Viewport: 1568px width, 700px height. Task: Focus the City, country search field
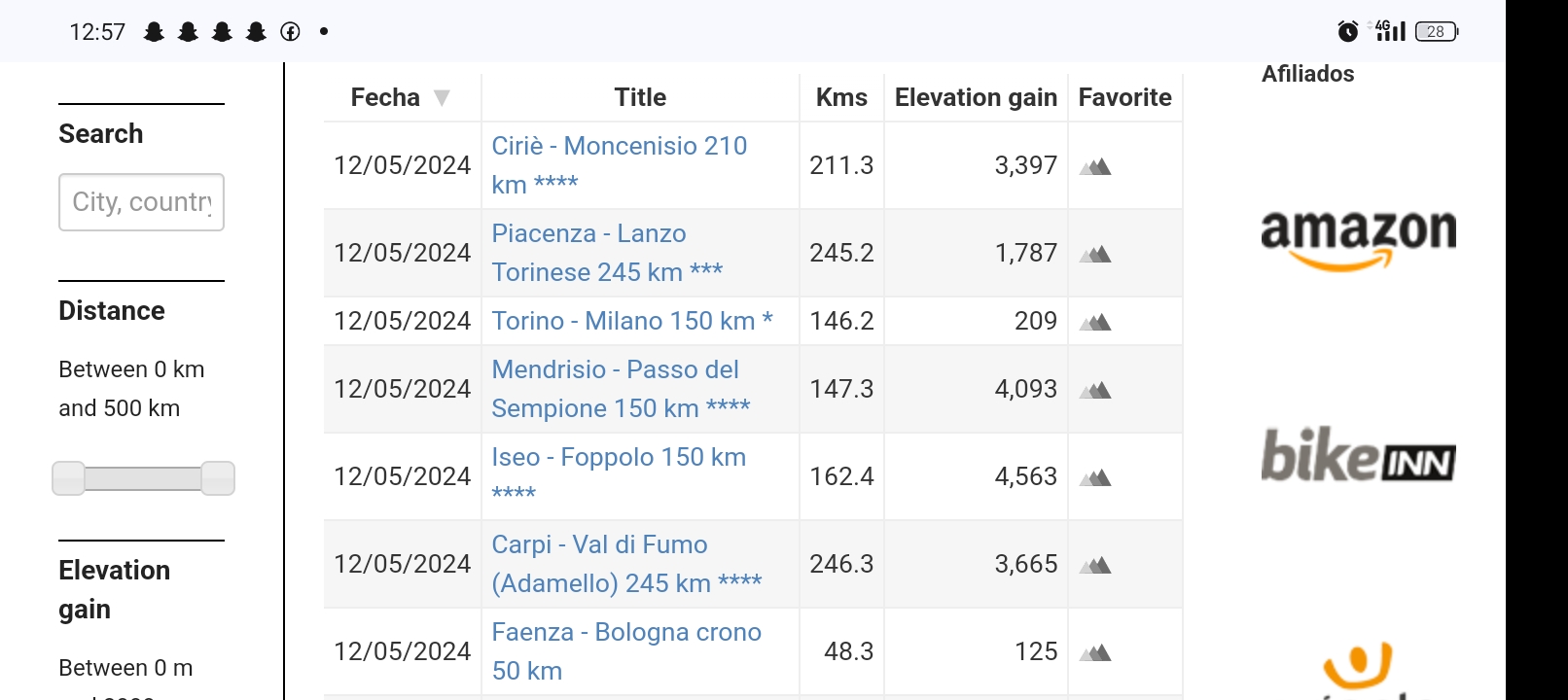(142, 202)
